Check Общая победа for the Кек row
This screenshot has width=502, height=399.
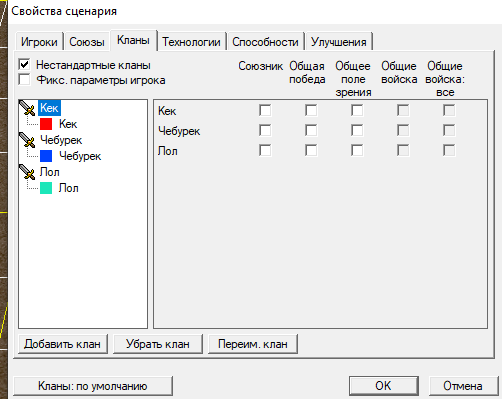click(311, 110)
